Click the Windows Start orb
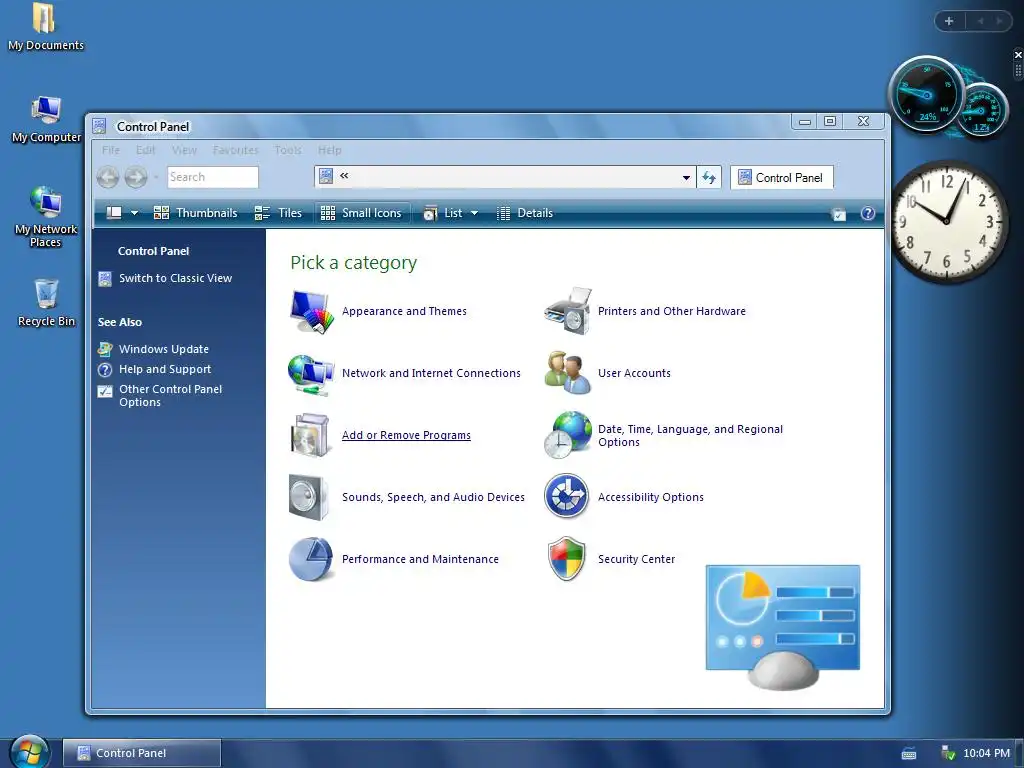1024x768 pixels. (29, 752)
